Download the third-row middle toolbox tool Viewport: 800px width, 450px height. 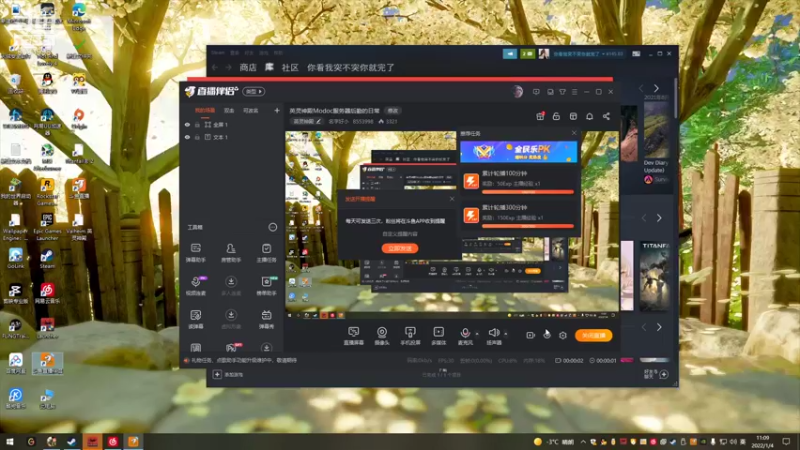pyautogui.click(x=231, y=319)
